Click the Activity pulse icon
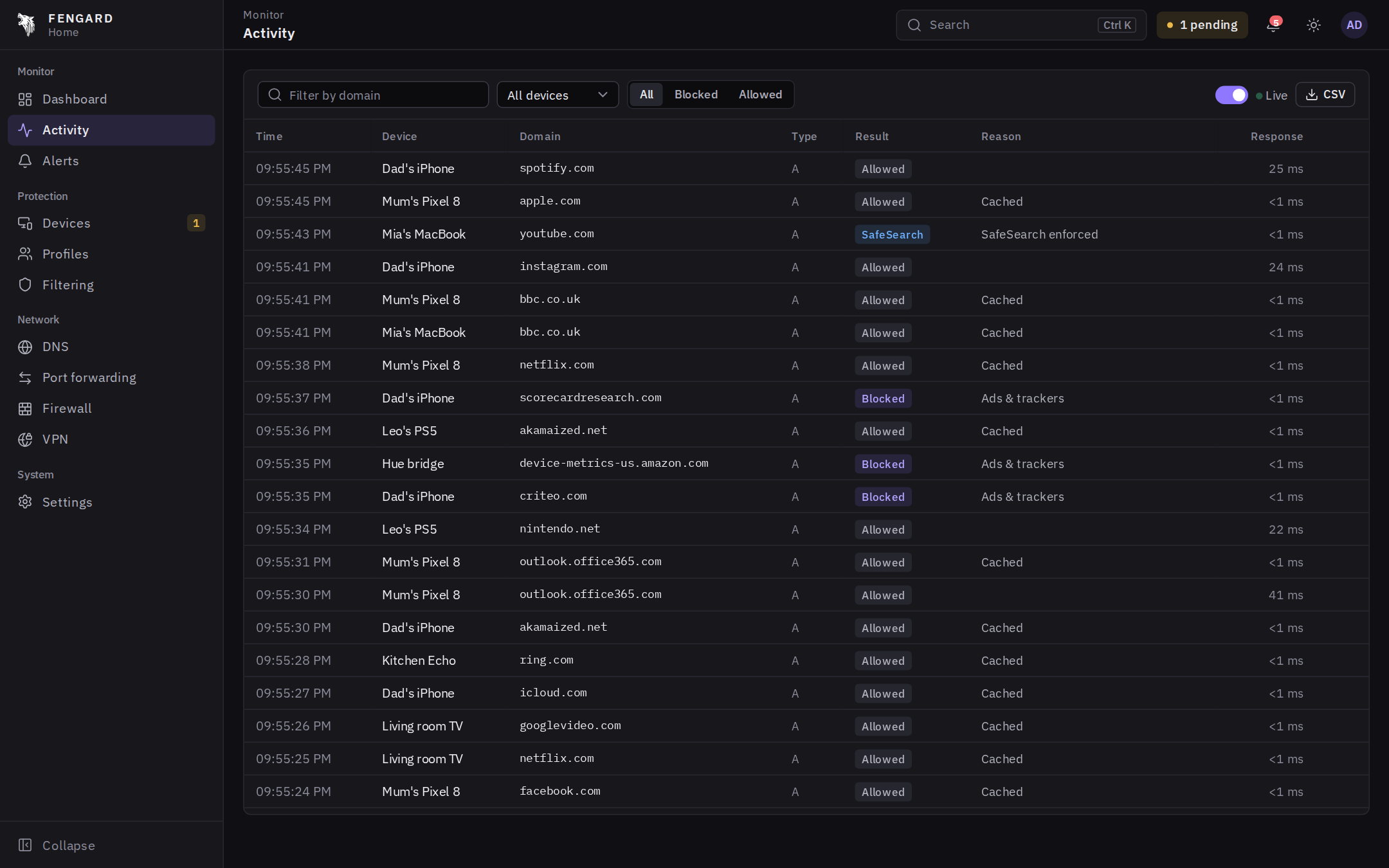Image resolution: width=1389 pixels, height=868 pixels. point(25,130)
